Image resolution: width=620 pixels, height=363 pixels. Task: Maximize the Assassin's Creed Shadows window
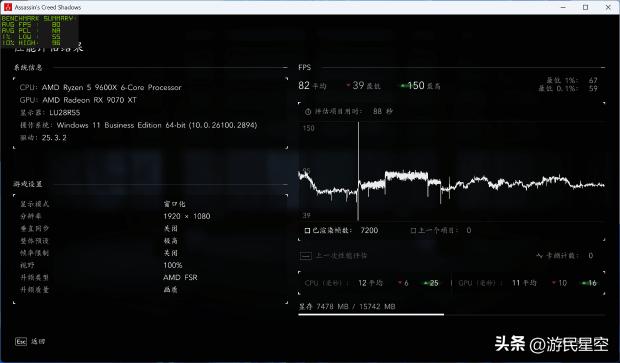586,7
